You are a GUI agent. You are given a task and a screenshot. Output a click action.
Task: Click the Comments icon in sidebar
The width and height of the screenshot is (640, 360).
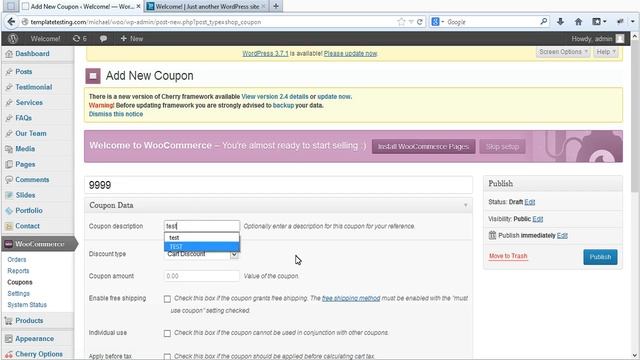tap(9, 180)
